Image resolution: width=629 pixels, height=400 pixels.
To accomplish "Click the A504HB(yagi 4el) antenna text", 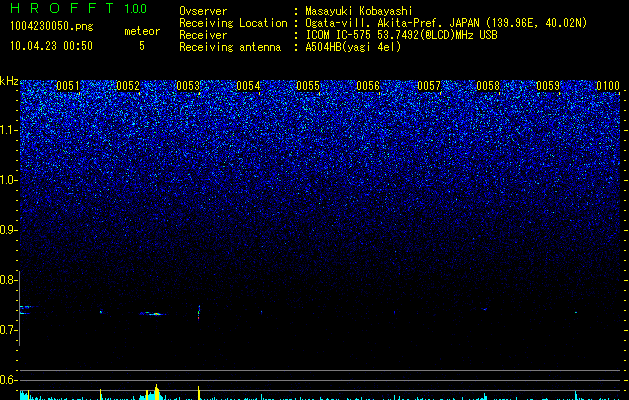I will click(x=353, y=47).
